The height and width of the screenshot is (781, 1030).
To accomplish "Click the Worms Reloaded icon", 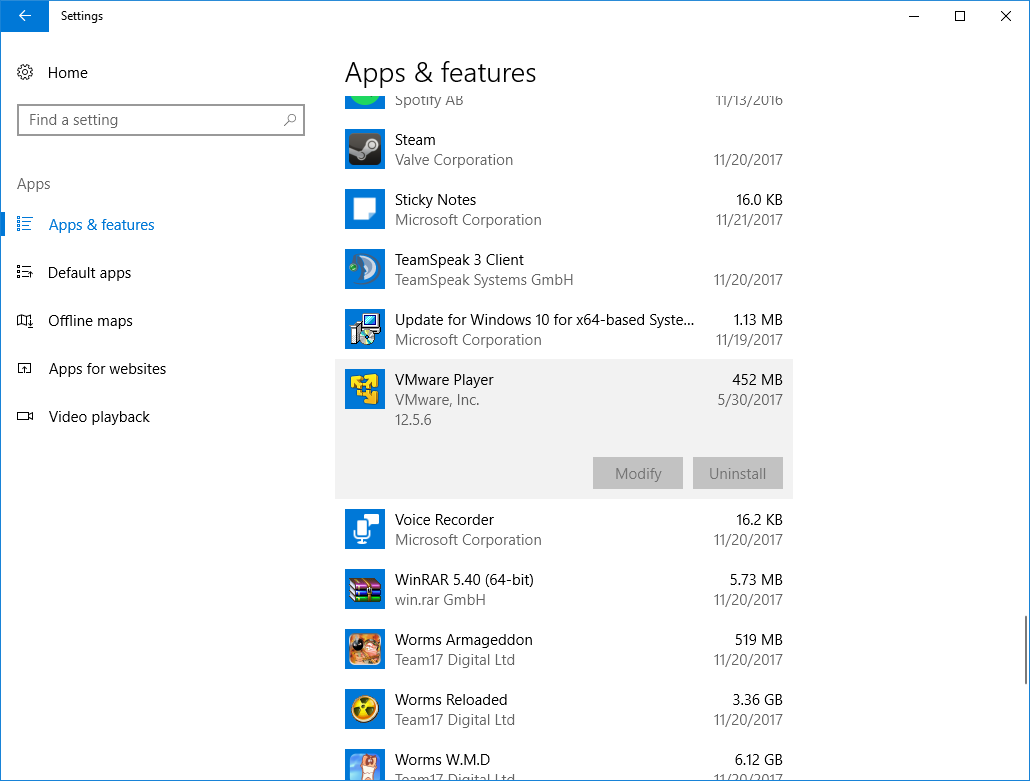I will pyautogui.click(x=365, y=709).
